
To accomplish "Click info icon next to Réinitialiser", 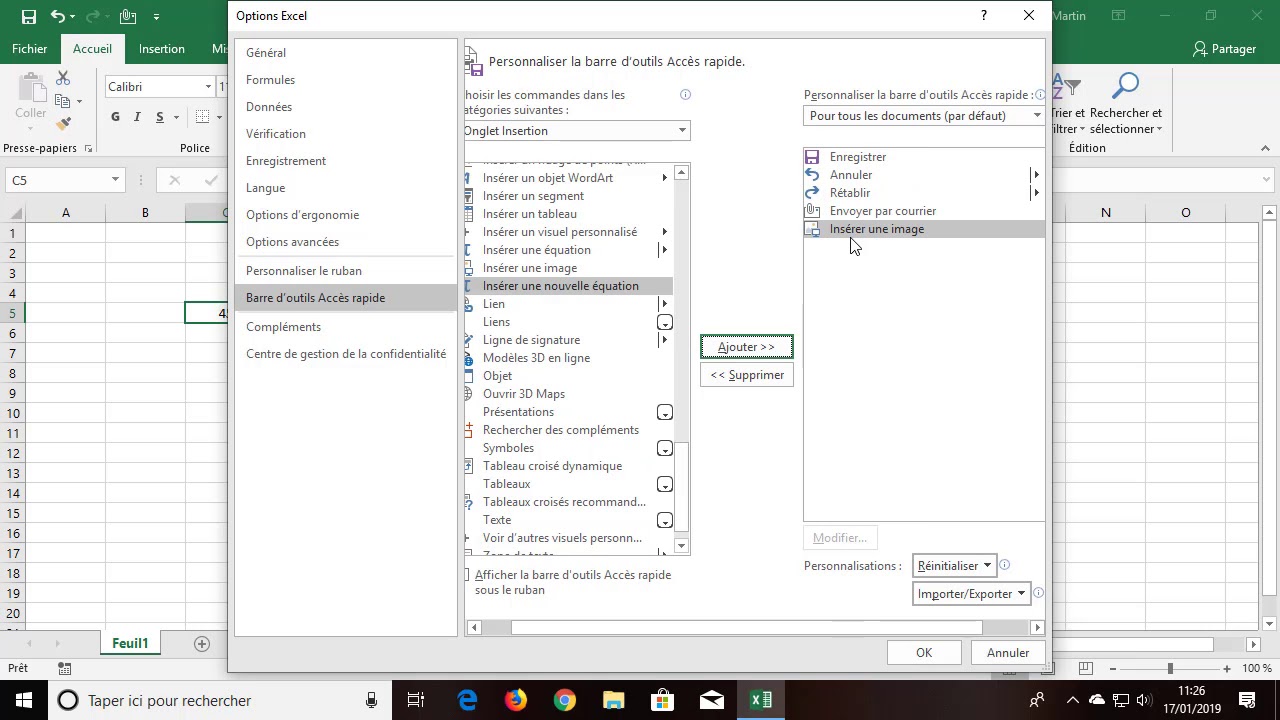I will (1004, 565).
